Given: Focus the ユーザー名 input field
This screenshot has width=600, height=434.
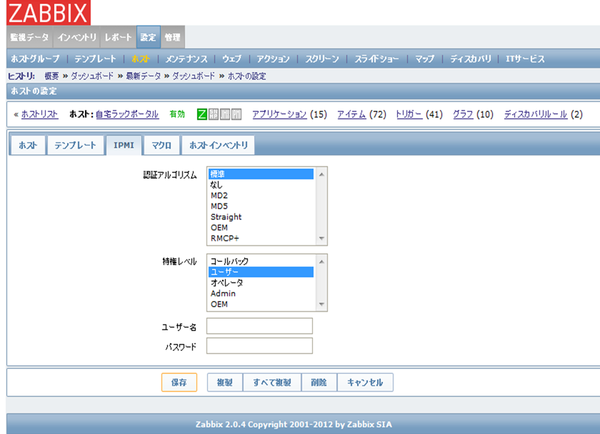Looking at the screenshot, I should (259, 326).
